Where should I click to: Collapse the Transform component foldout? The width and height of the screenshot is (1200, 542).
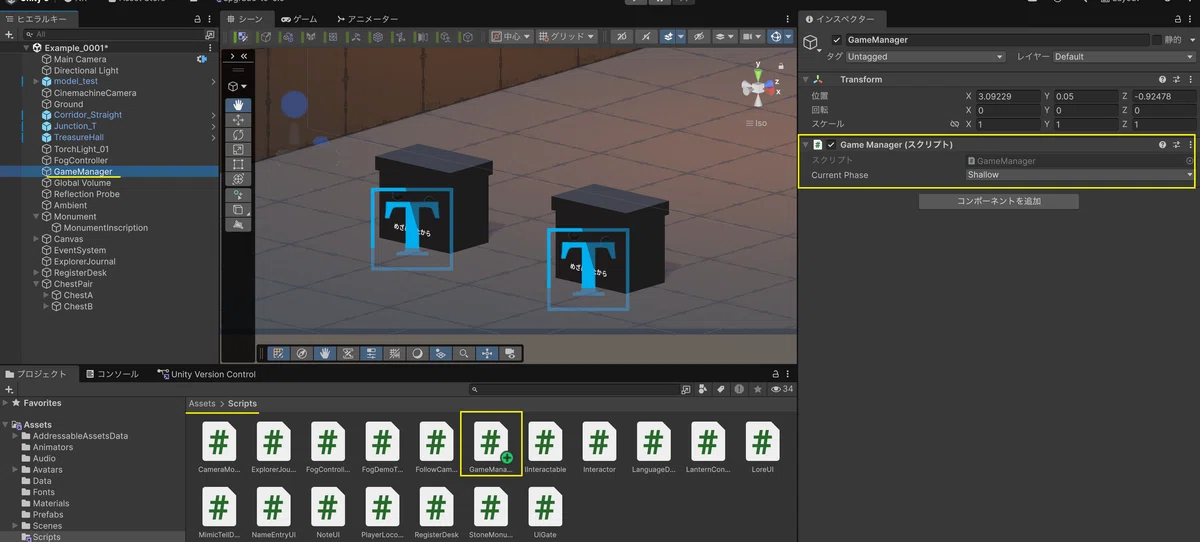(x=807, y=79)
